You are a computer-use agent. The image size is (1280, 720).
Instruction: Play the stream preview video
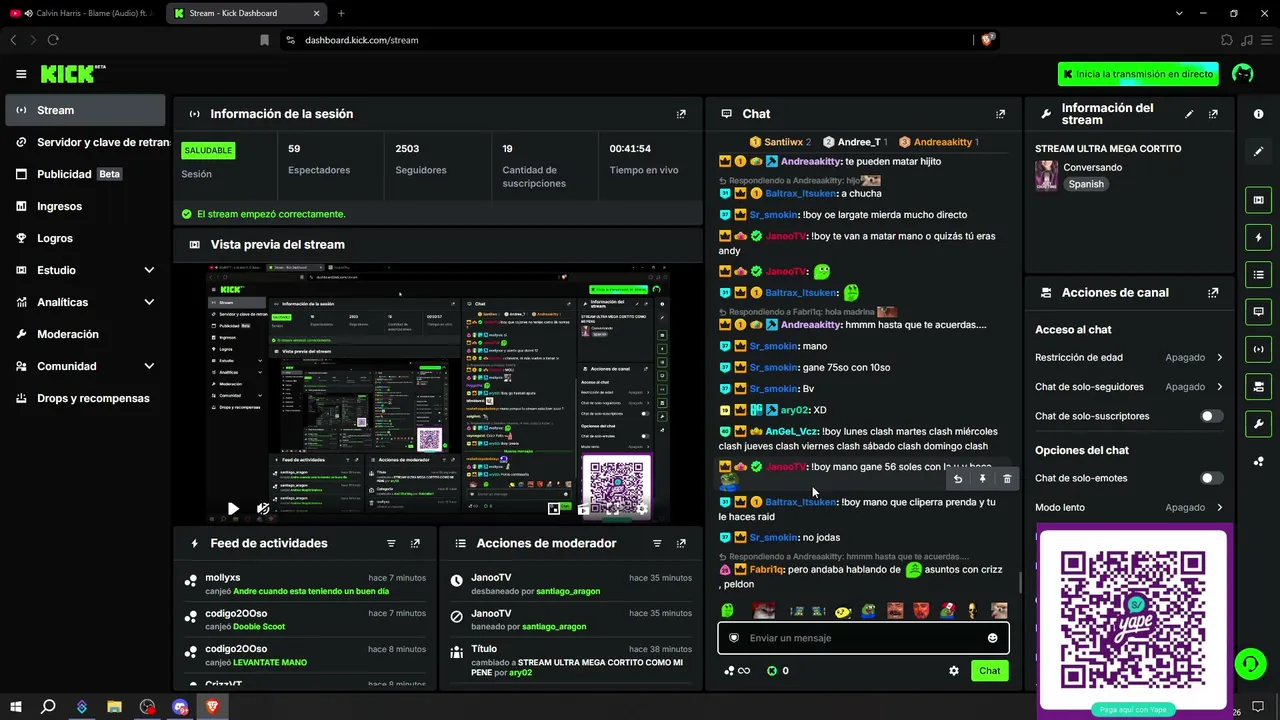[x=233, y=509]
